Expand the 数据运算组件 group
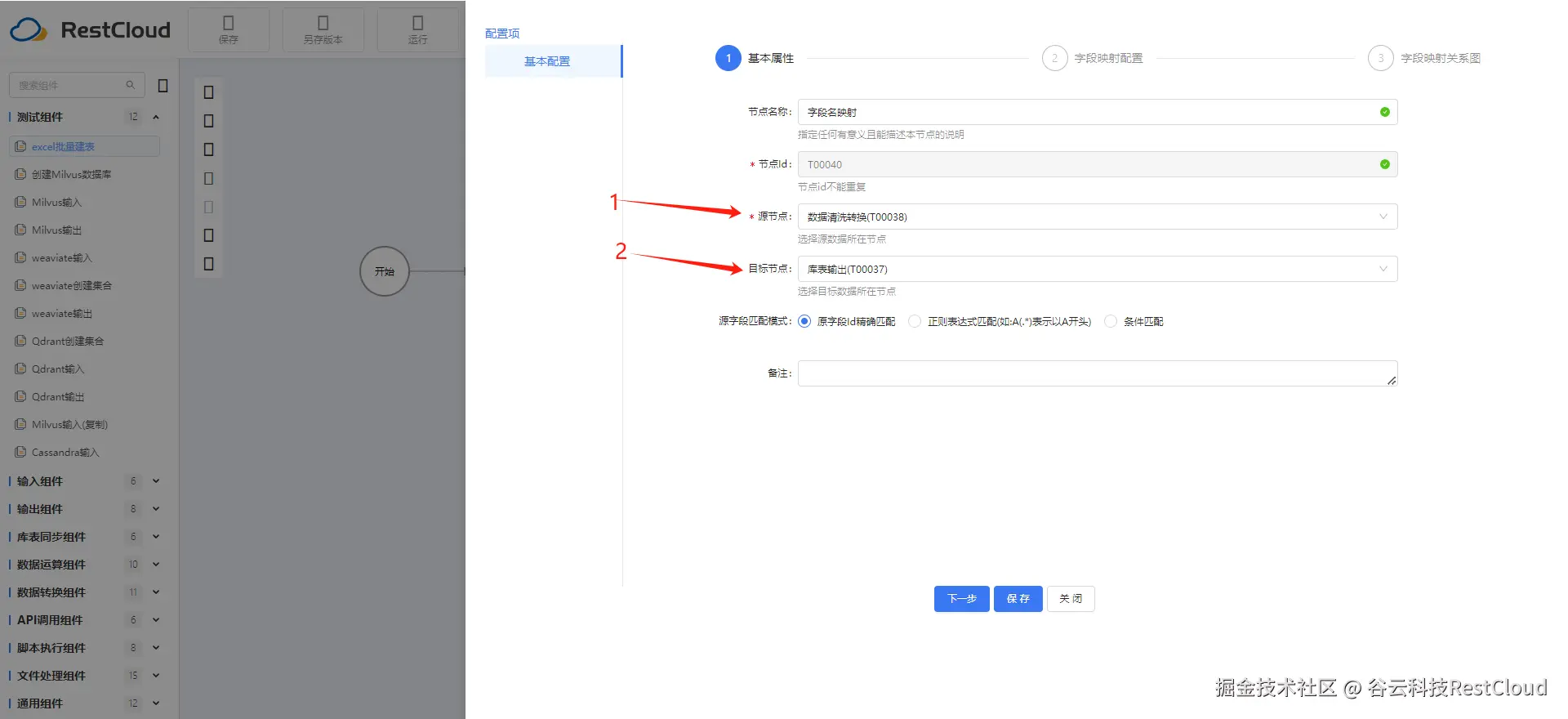This screenshot has width=1568, height=719. (156, 565)
